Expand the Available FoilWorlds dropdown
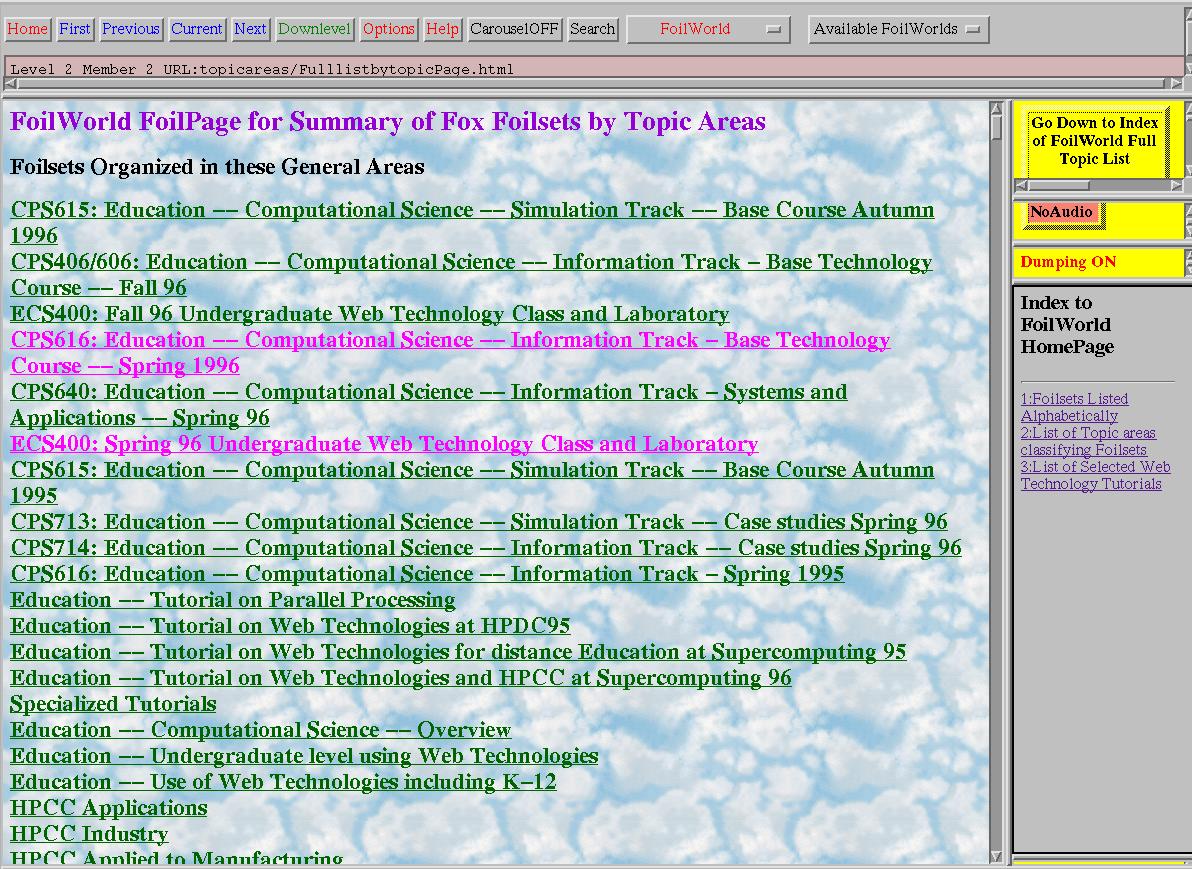The image size is (1192, 869). [x=899, y=30]
